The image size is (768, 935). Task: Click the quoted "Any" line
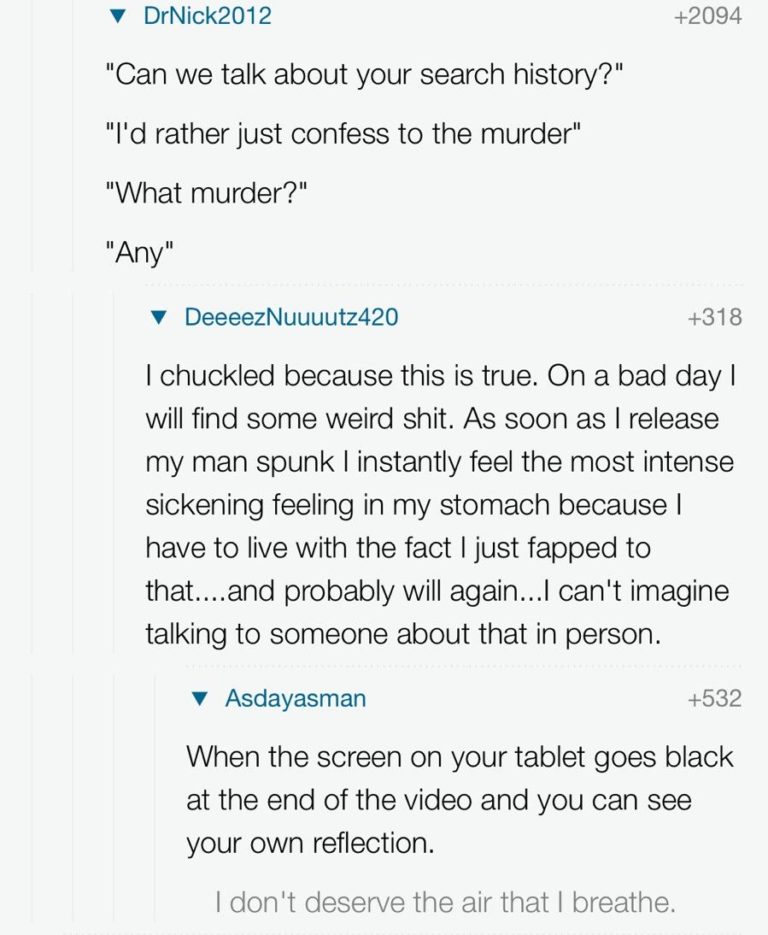click(x=139, y=252)
